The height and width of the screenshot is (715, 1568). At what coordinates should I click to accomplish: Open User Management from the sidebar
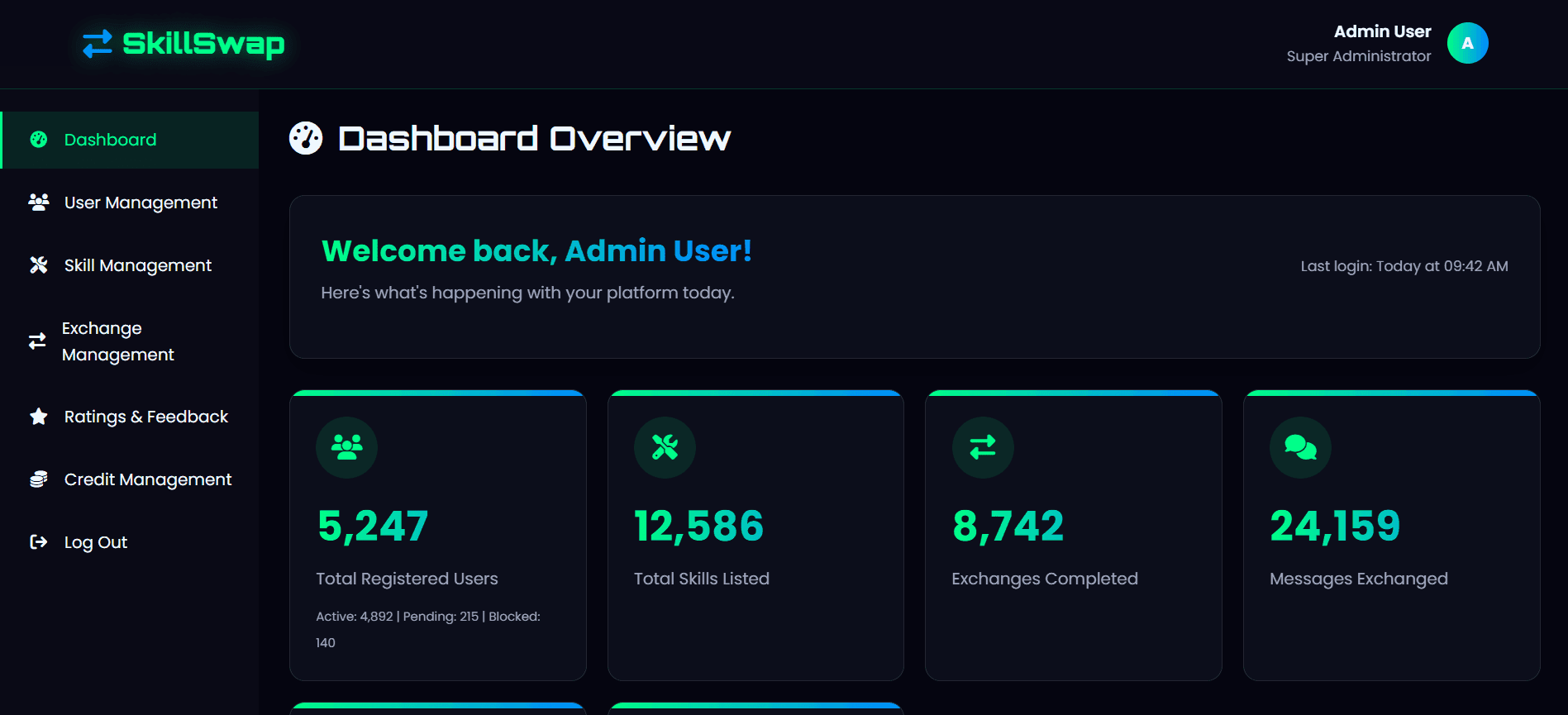pos(130,203)
